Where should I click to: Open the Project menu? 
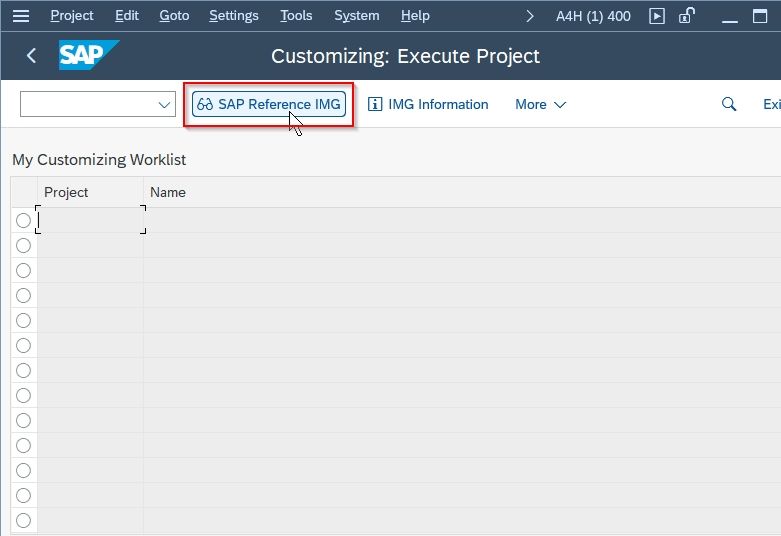[x=72, y=16]
